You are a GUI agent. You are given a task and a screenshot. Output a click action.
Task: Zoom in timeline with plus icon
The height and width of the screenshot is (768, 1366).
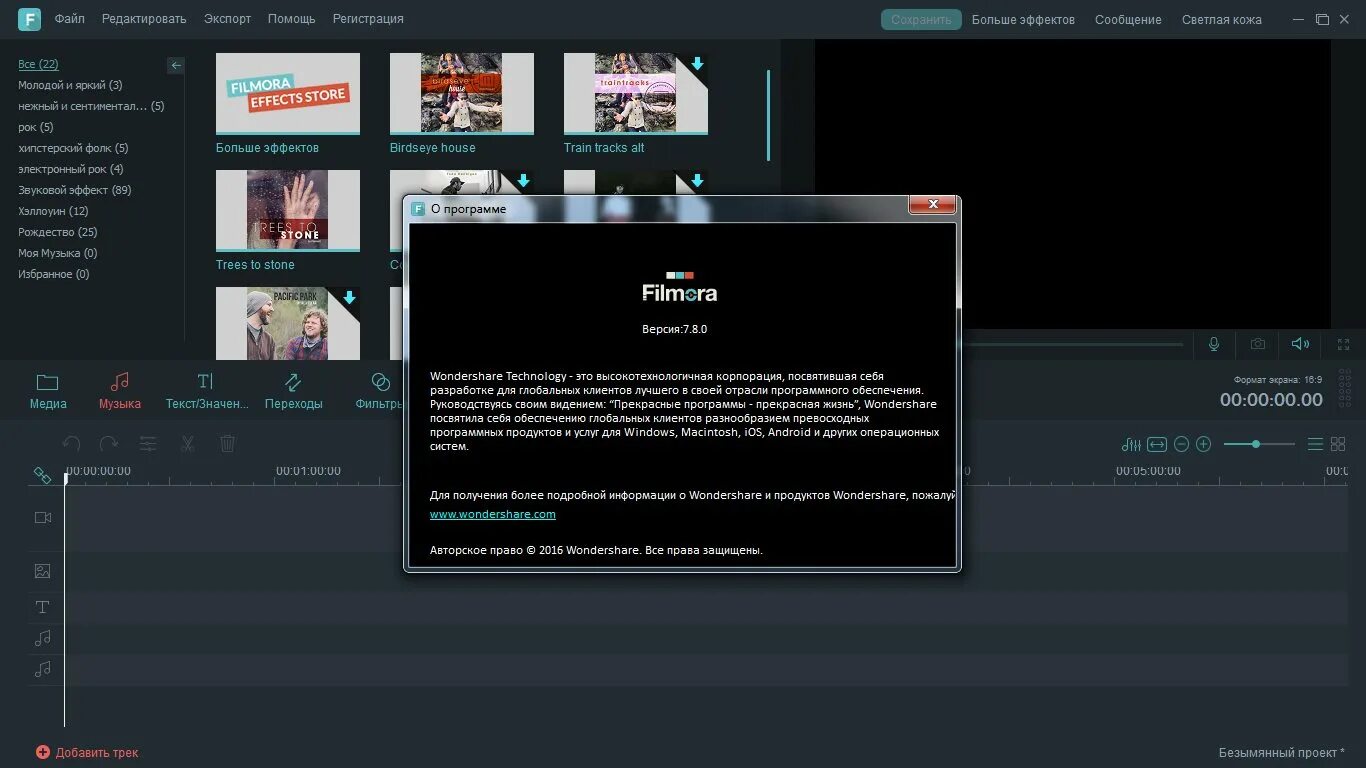pyautogui.click(x=1204, y=444)
